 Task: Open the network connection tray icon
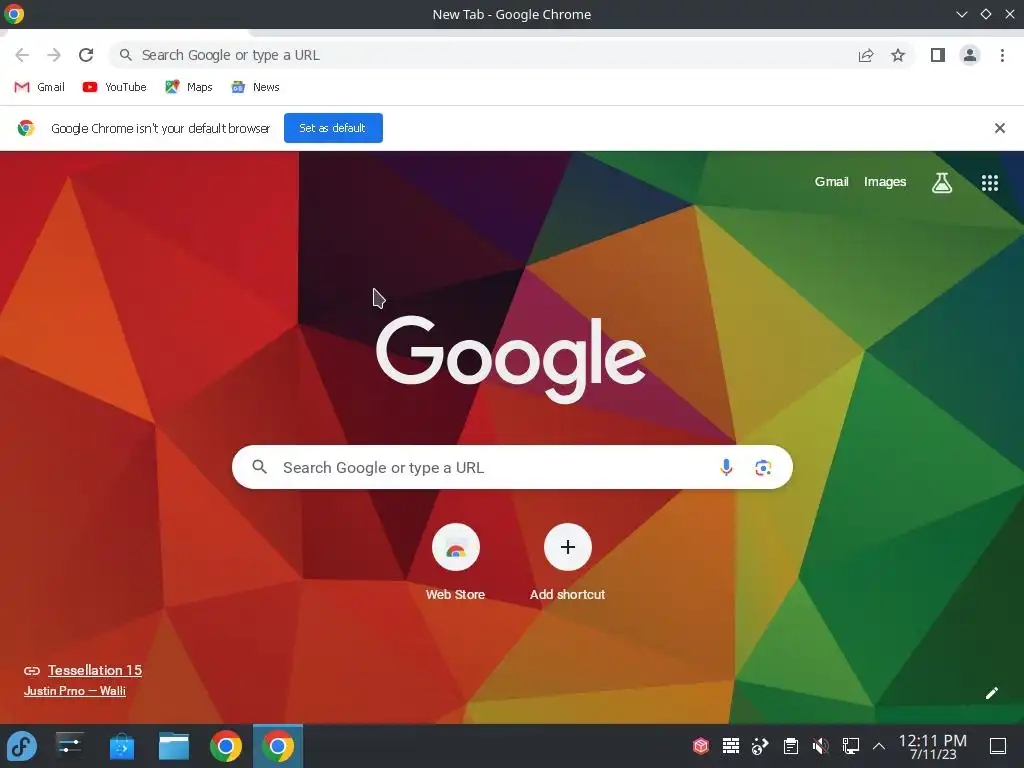(x=850, y=746)
